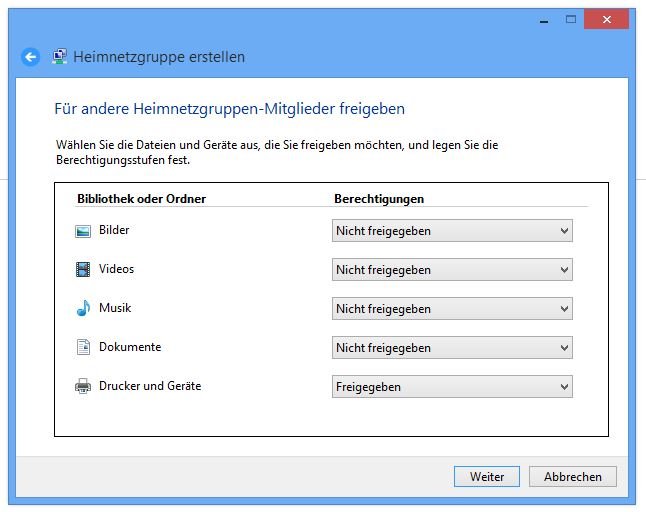Open the Videos permissions dropdown
Screen dimensions: 646x512
[452, 270]
